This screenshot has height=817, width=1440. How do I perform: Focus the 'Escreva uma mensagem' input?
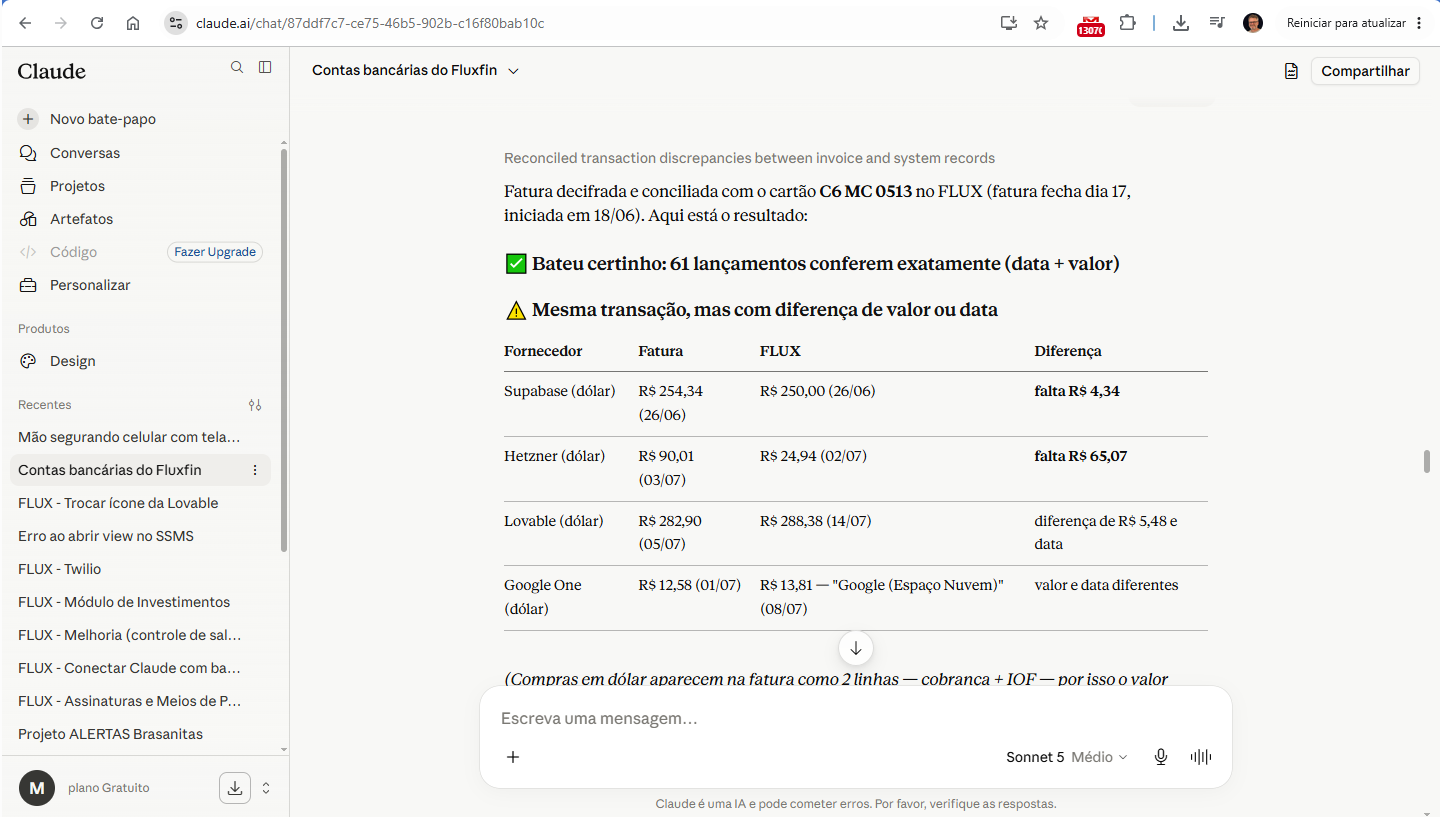pyautogui.click(x=856, y=718)
